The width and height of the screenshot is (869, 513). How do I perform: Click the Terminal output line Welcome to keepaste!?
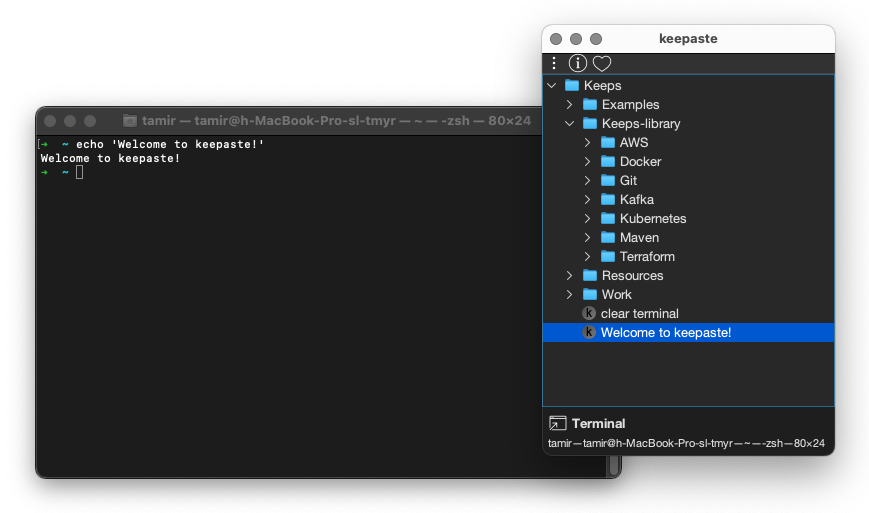110,158
